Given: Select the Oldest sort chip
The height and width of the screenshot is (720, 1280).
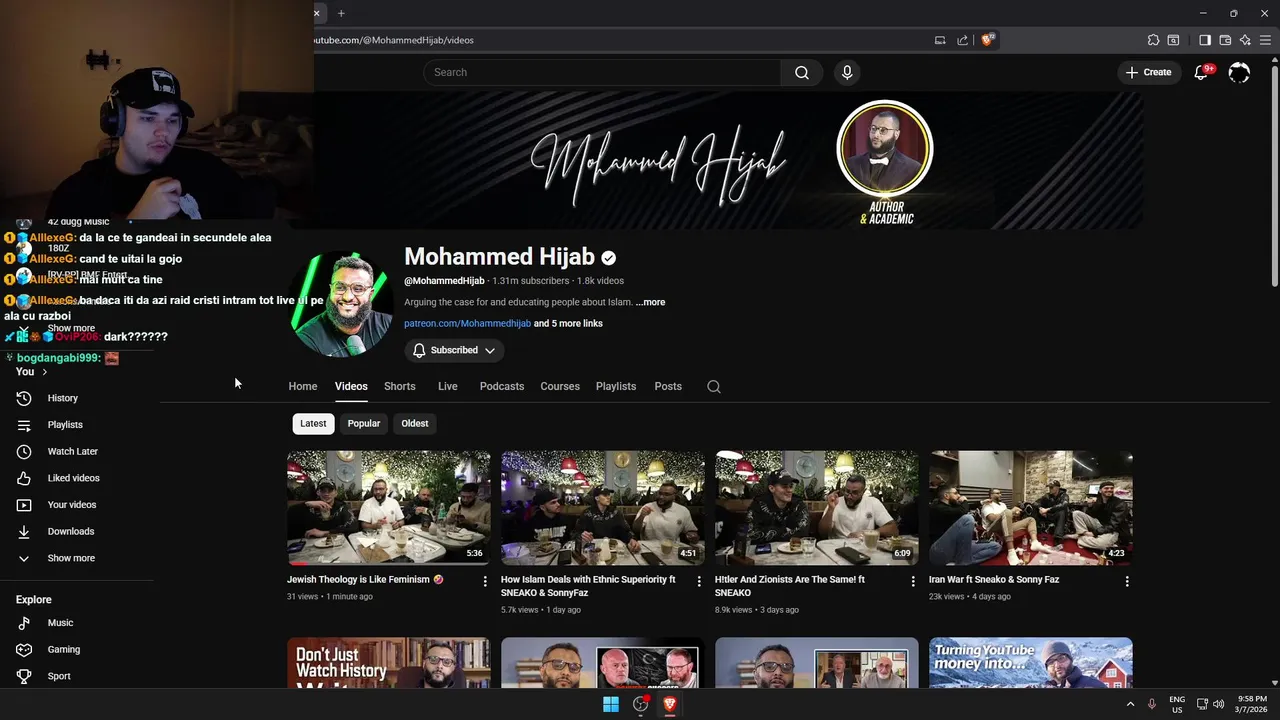Looking at the screenshot, I should pyautogui.click(x=415, y=423).
